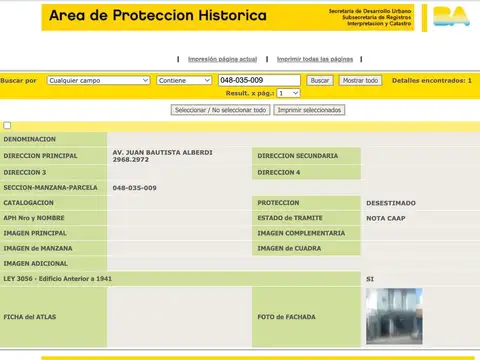Click the BA city logo
The height and width of the screenshot is (360, 480).
coord(451,17)
